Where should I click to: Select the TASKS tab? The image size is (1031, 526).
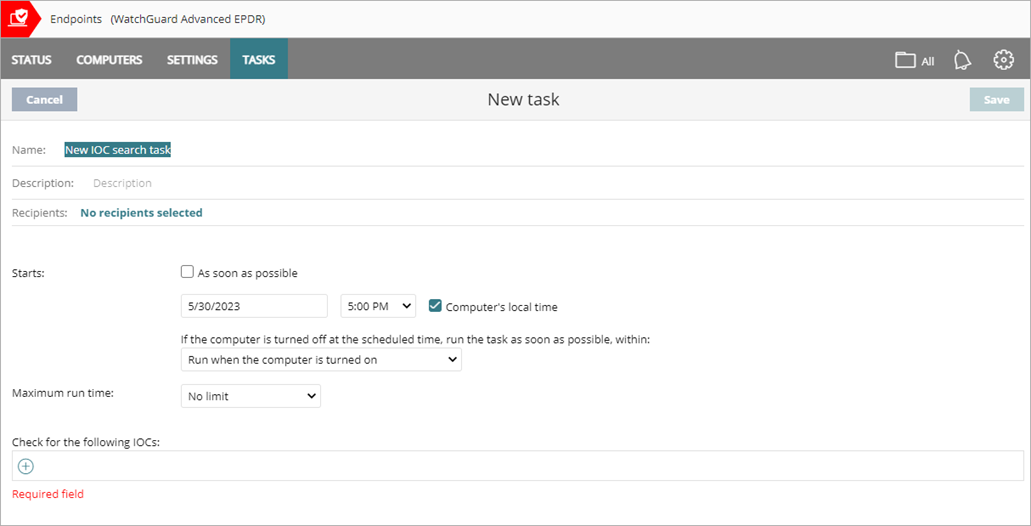click(x=258, y=60)
